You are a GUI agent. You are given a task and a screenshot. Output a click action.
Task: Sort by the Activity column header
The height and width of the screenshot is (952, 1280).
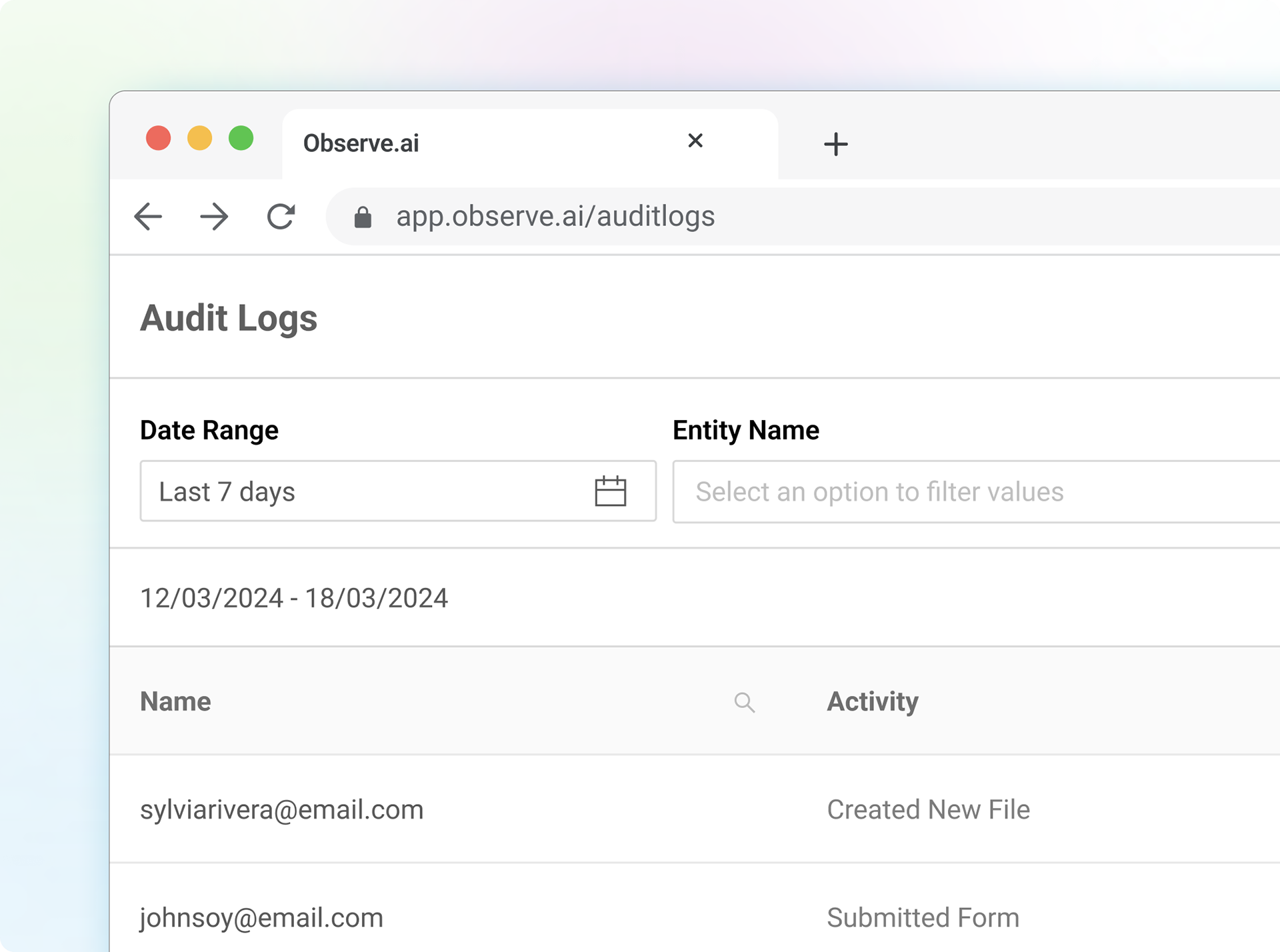(873, 702)
